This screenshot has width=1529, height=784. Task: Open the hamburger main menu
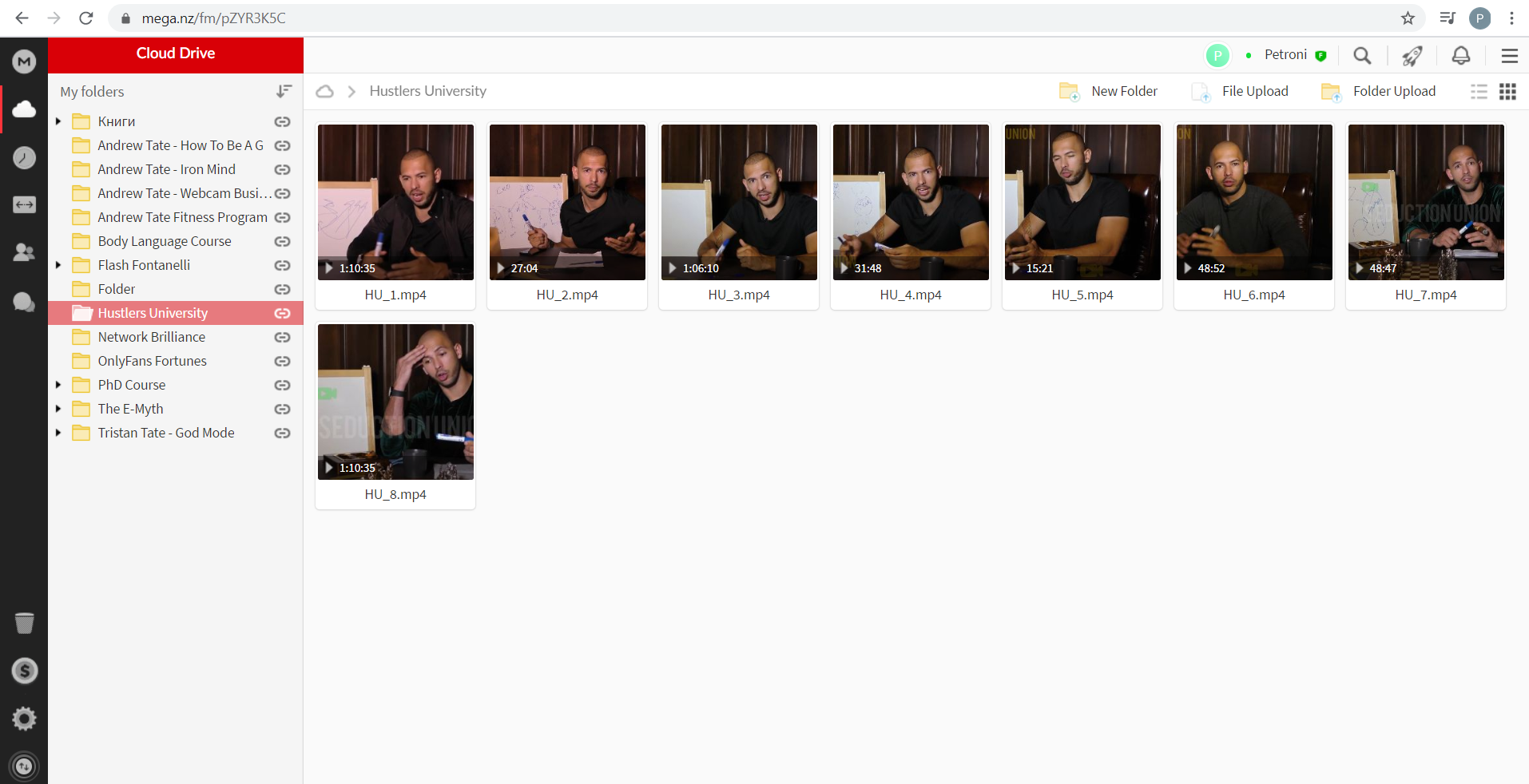[1509, 55]
